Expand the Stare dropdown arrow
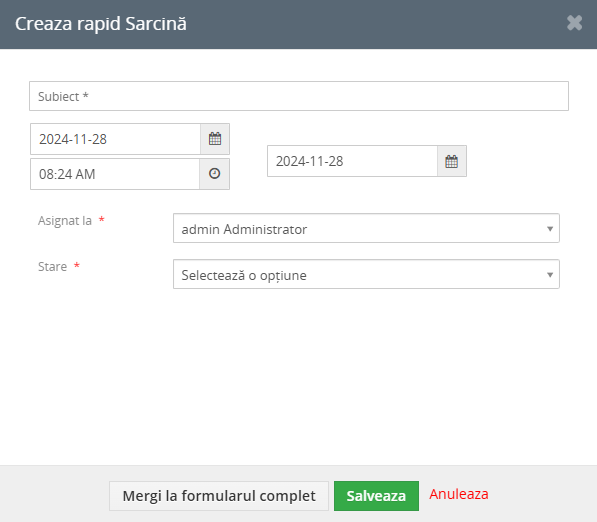Image resolution: width=597 pixels, height=522 pixels. click(550, 275)
